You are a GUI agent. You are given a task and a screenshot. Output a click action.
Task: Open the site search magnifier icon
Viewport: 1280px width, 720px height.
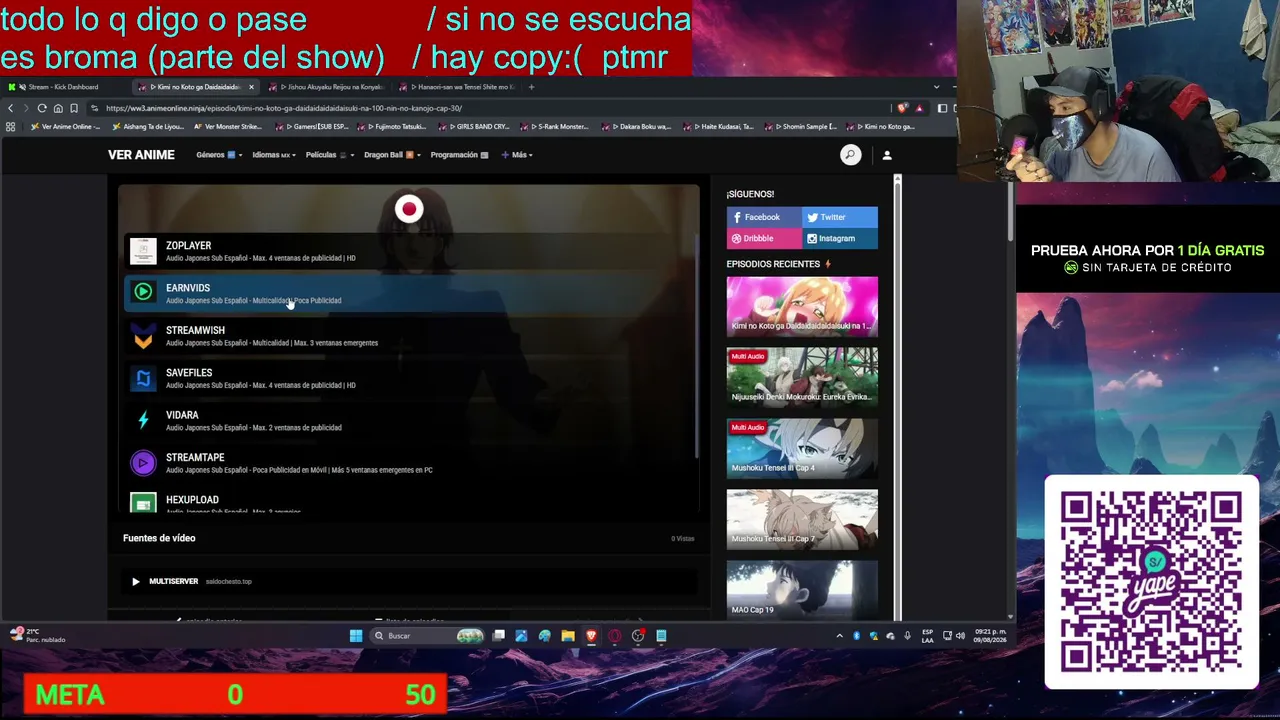pyautogui.click(x=850, y=155)
